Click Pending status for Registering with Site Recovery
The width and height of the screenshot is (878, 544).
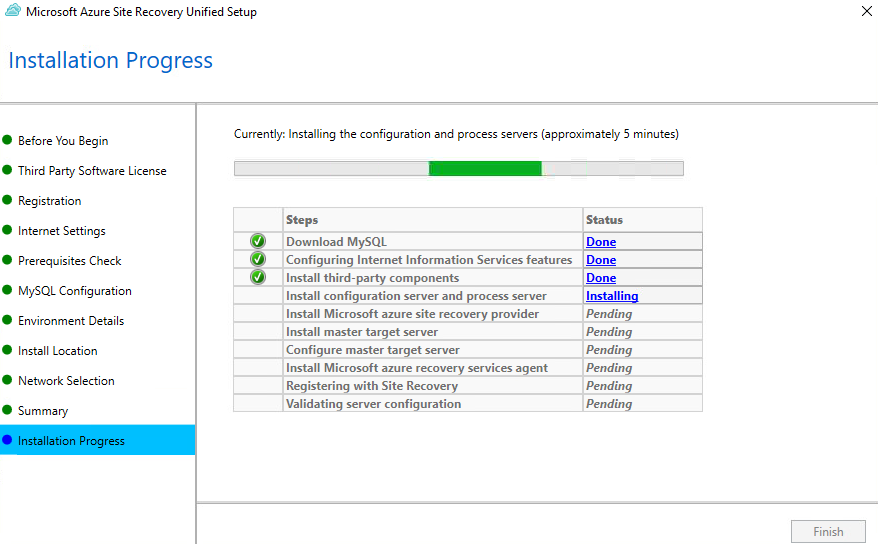[x=609, y=386]
